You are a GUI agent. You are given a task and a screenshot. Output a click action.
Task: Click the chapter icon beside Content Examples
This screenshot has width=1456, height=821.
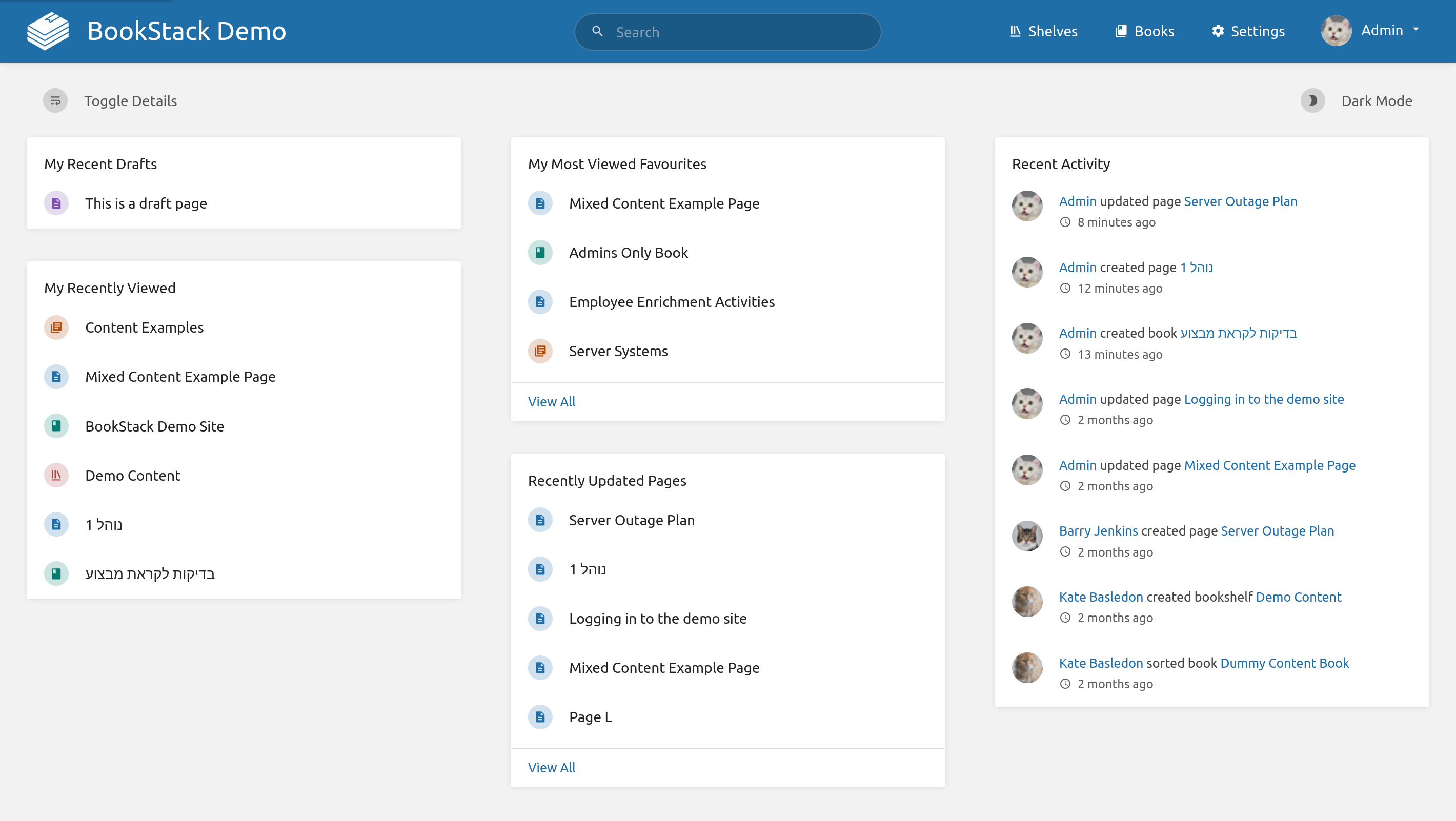[56, 327]
